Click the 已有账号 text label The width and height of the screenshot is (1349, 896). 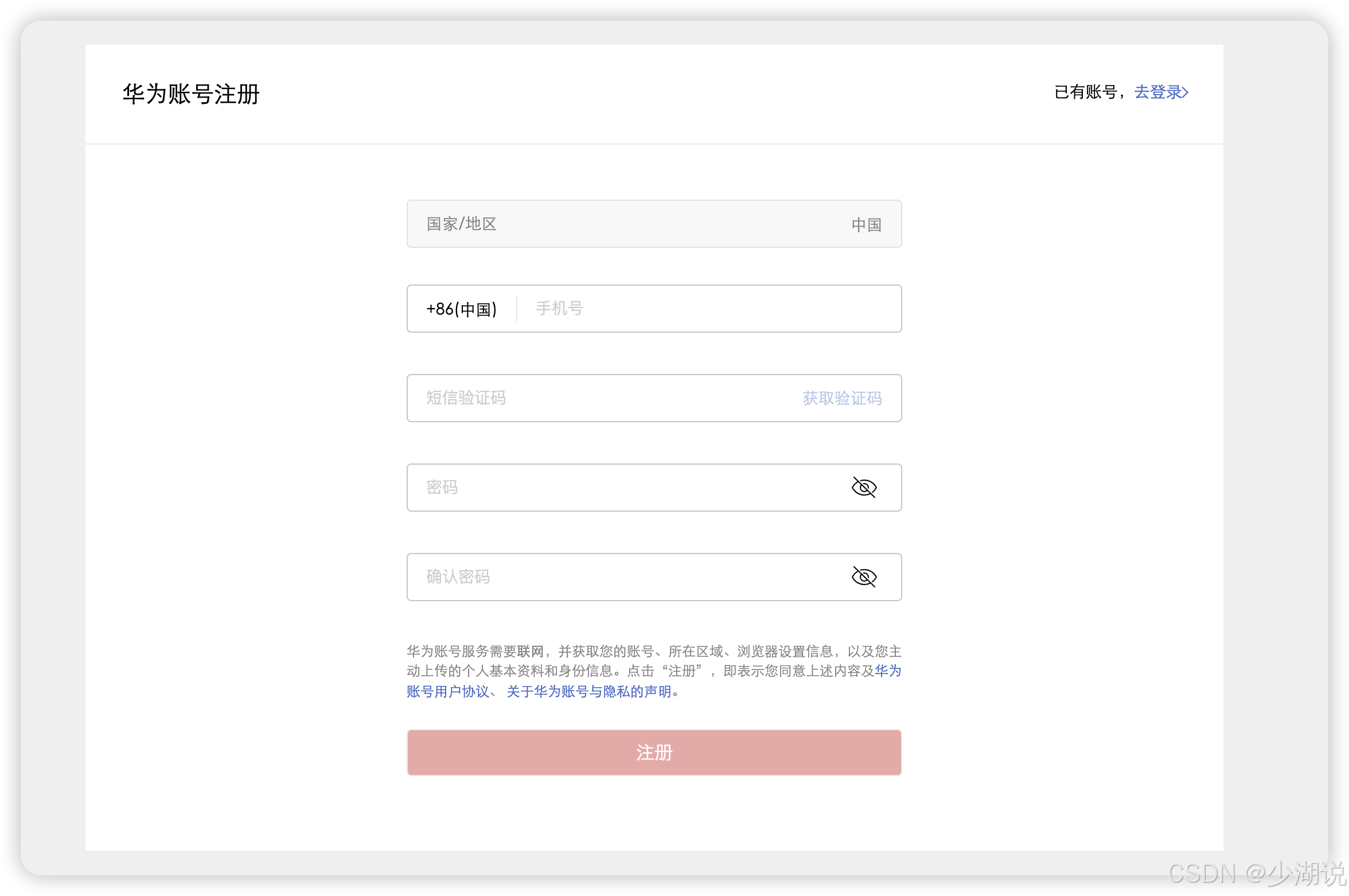click(x=1086, y=92)
